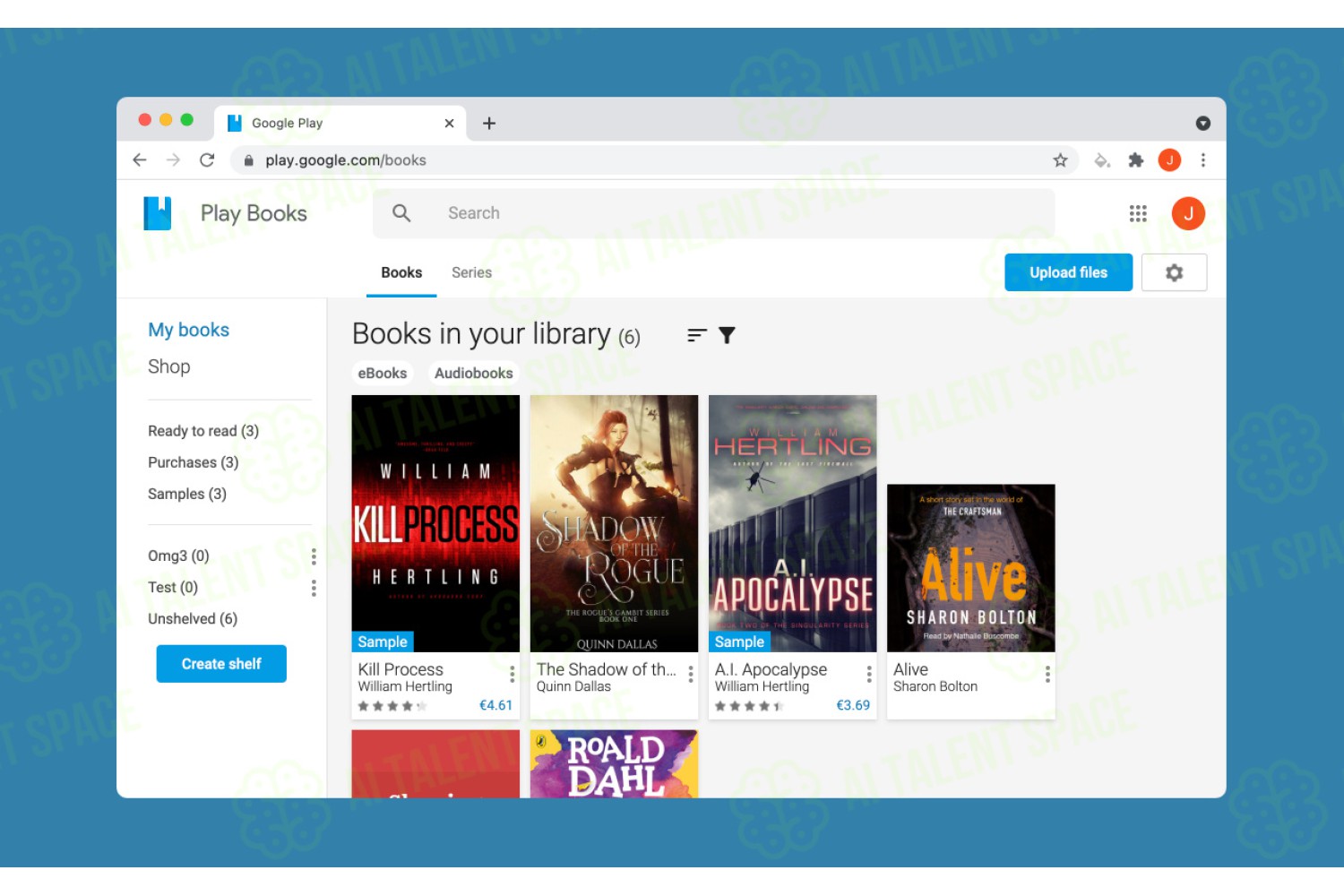1344x896 pixels.
Task: Switch to the Series tab
Action: (471, 273)
